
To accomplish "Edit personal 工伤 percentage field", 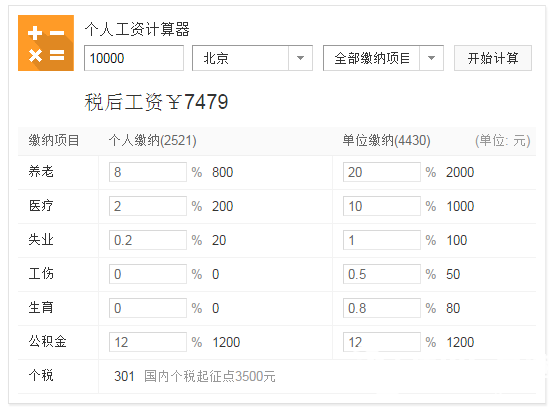I will tap(148, 274).
